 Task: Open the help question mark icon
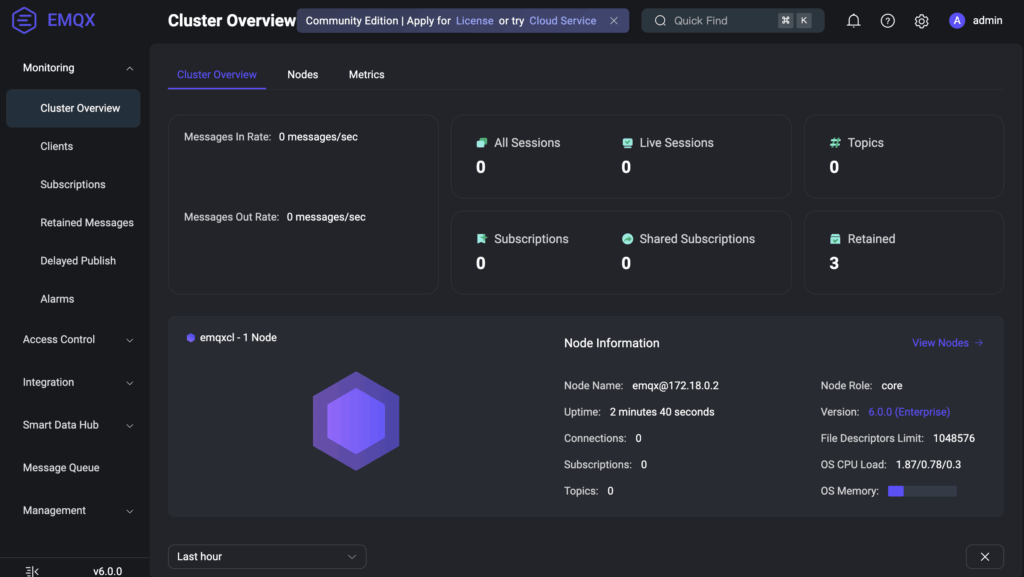(x=887, y=21)
